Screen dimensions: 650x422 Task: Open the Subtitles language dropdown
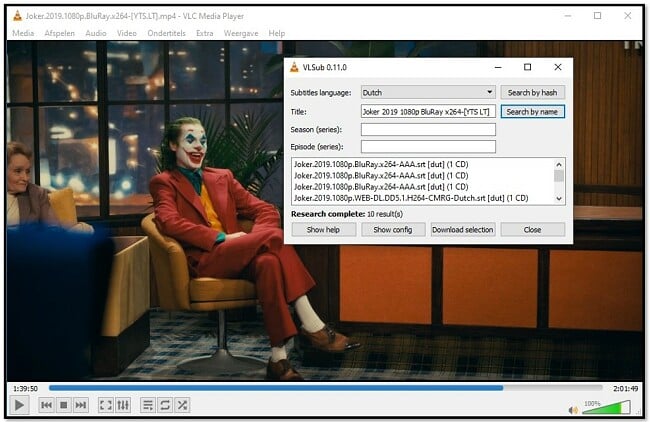tap(428, 92)
